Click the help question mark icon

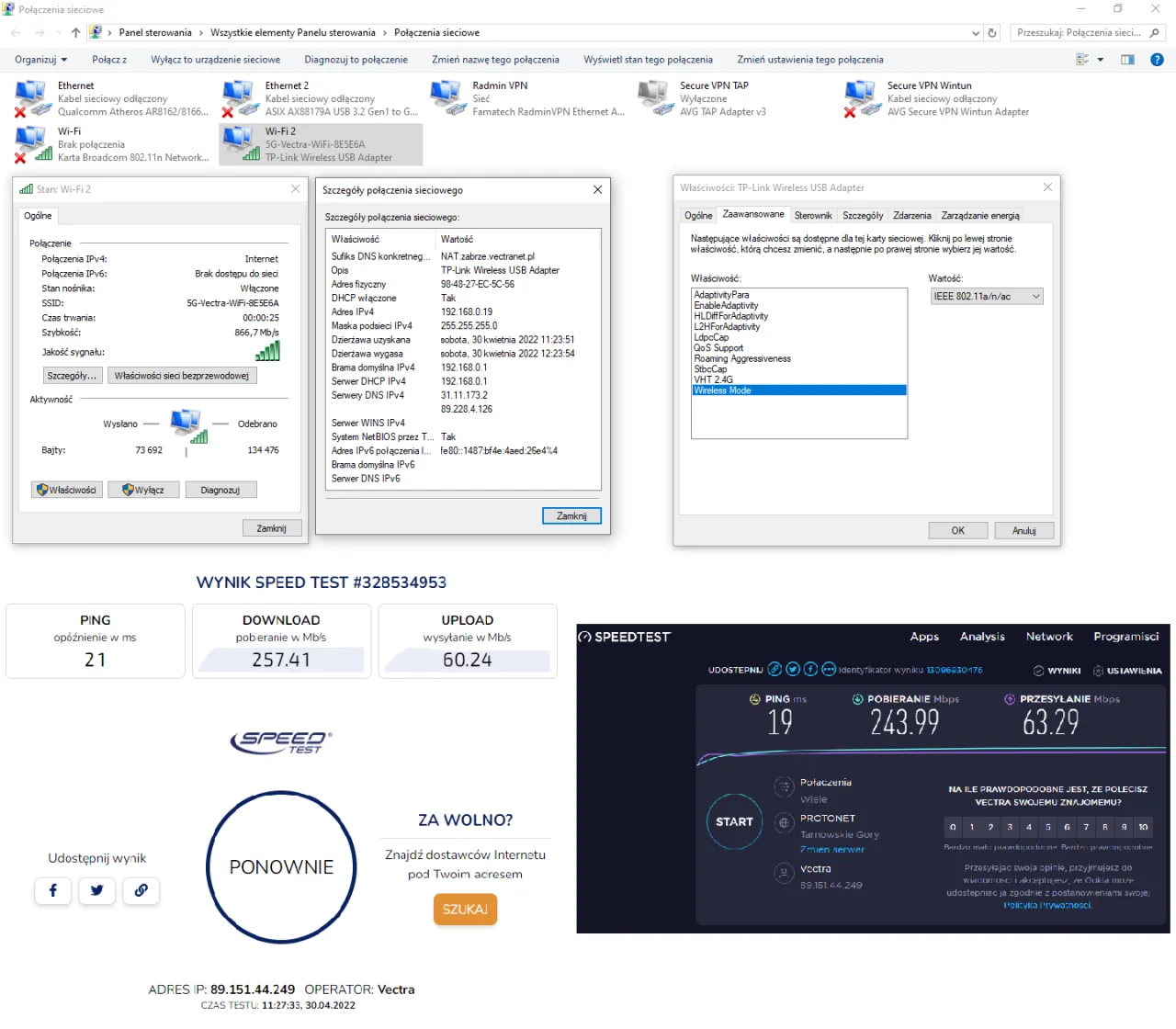(1157, 60)
